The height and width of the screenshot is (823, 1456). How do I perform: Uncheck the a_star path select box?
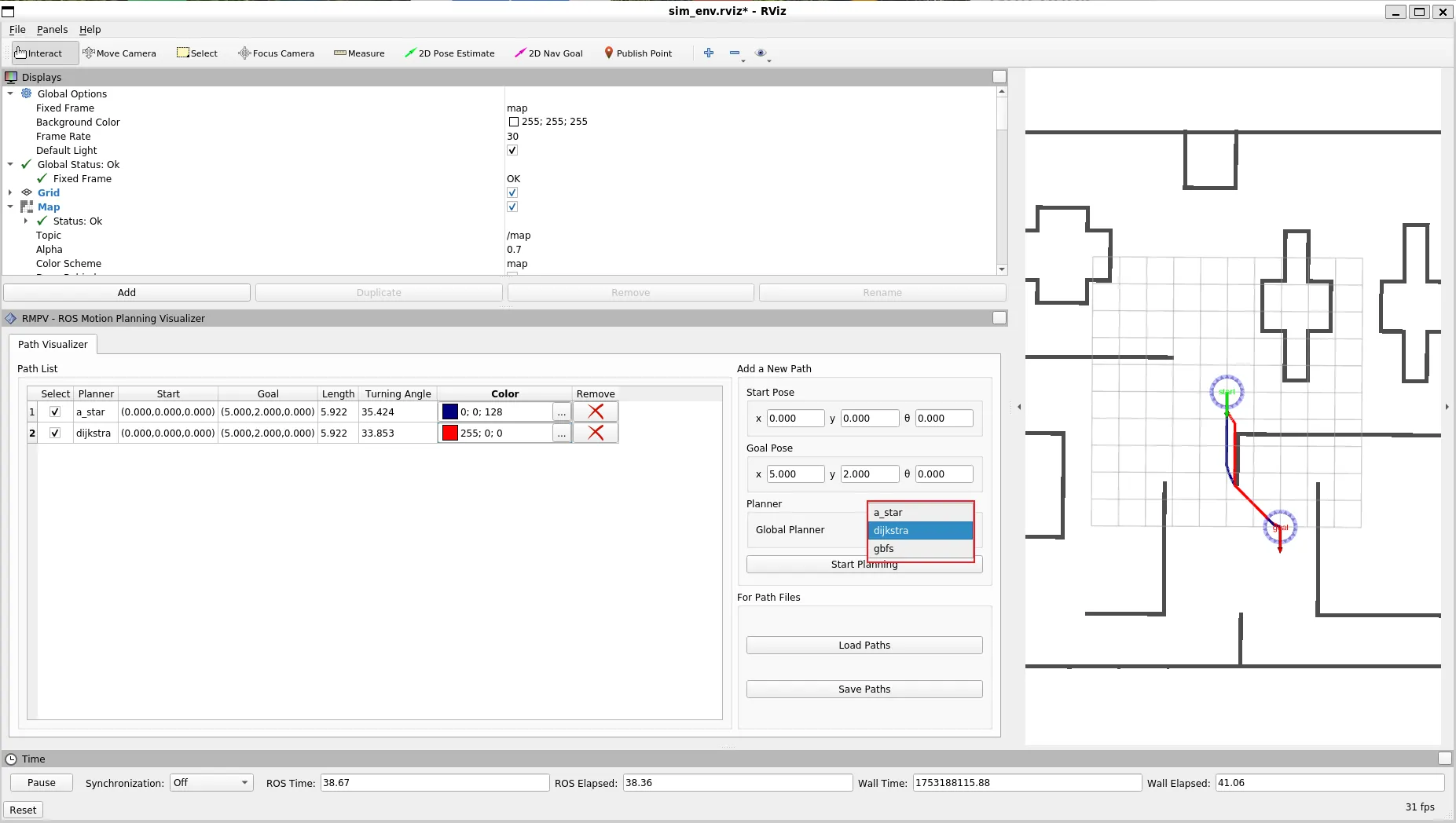pos(55,411)
